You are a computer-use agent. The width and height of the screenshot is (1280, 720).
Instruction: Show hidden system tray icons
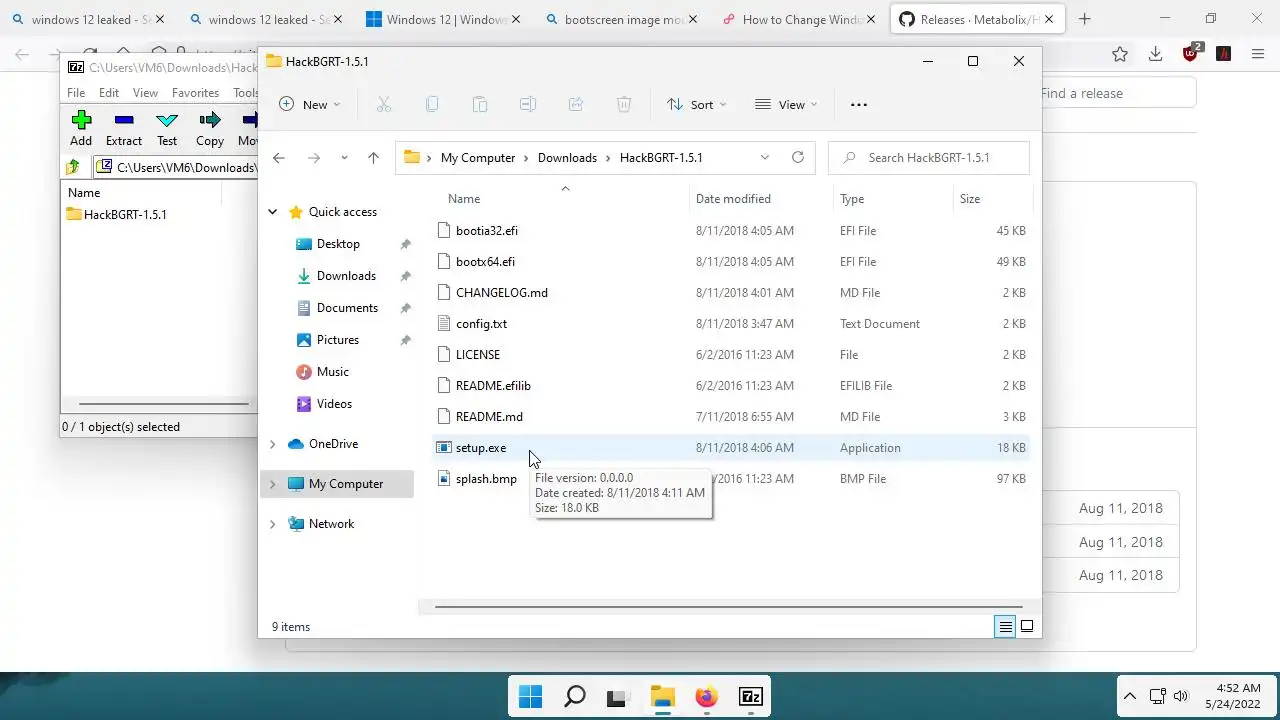click(x=1129, y=696)
